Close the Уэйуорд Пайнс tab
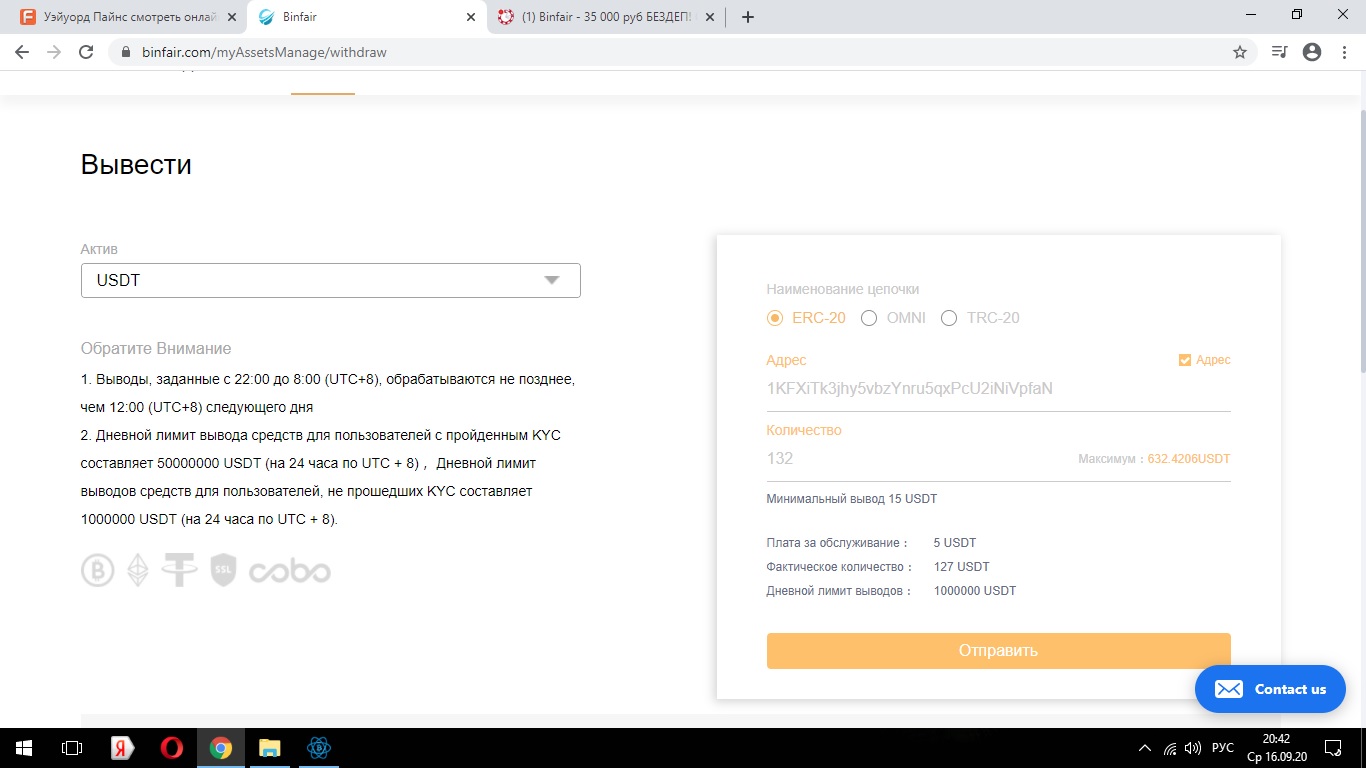Viewport: 1366px width, 768px height. (x=231, y=17)
